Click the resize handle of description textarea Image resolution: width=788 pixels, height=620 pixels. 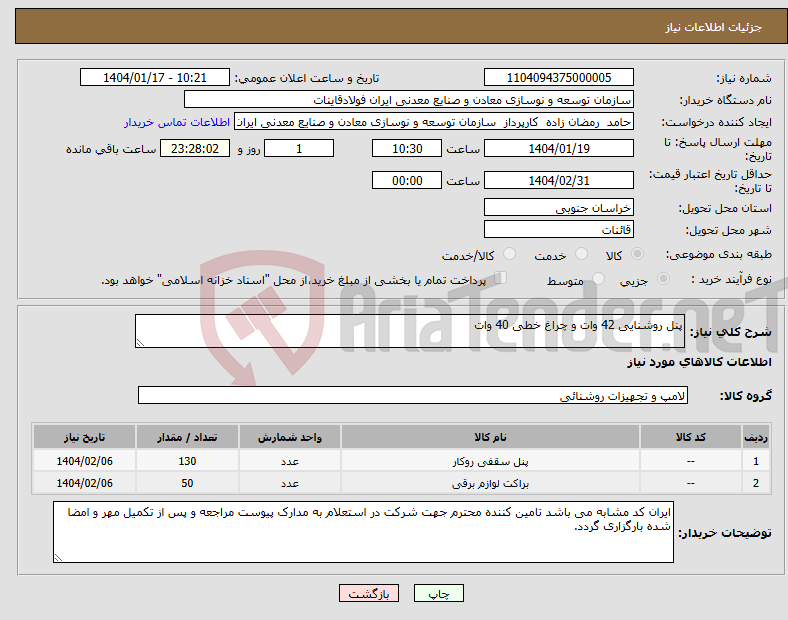coord(140,343)
